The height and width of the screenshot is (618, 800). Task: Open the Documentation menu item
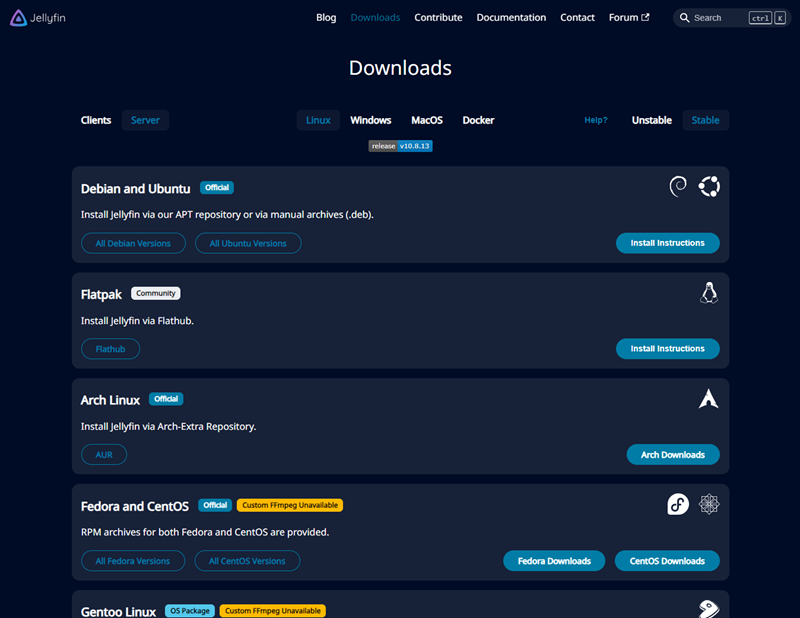pyautogui.click(x=511, y=17)
